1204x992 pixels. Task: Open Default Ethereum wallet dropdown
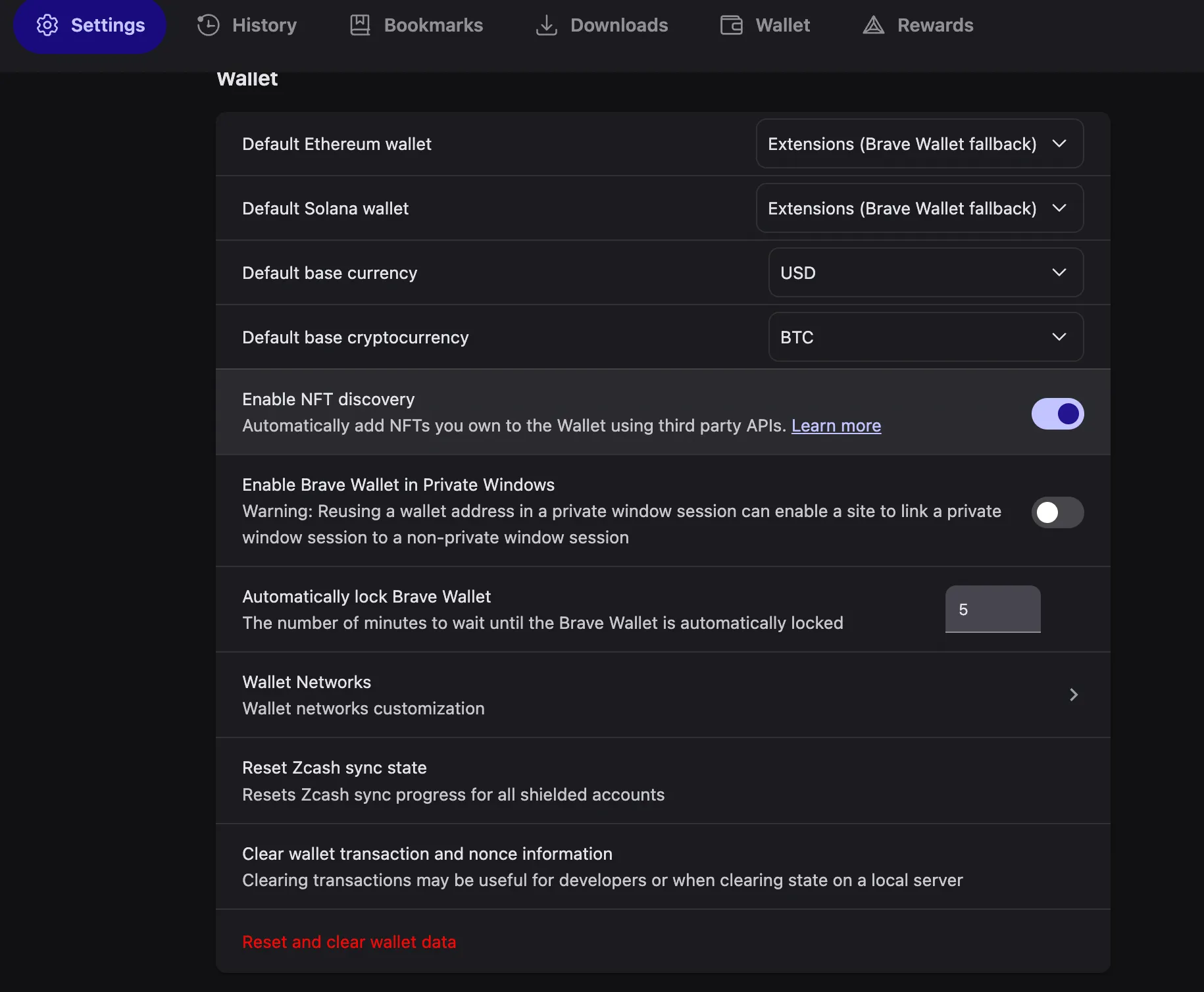920,143
